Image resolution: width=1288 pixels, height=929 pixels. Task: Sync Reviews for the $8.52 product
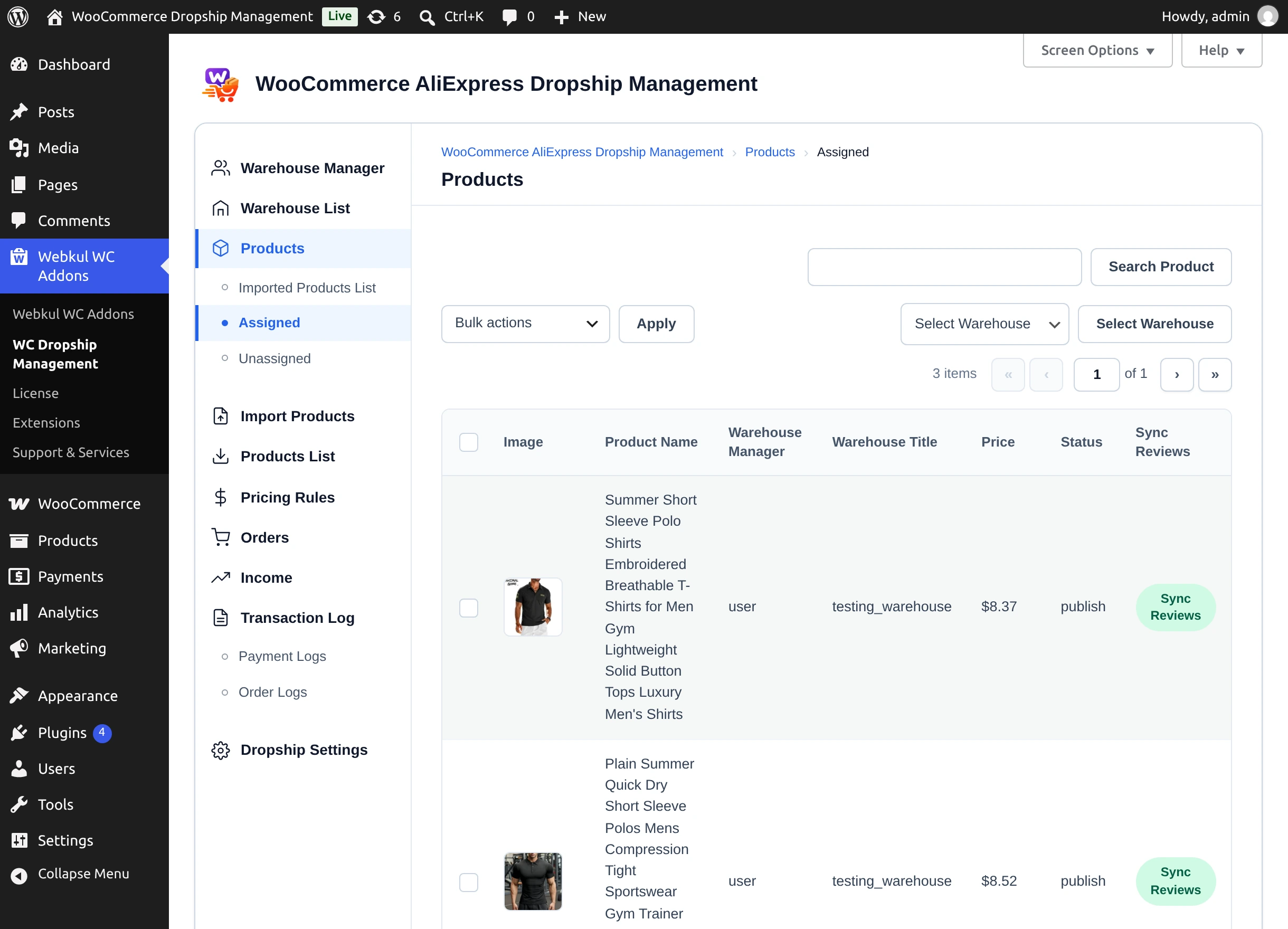pyautogui.click(x=1175, y=881)
